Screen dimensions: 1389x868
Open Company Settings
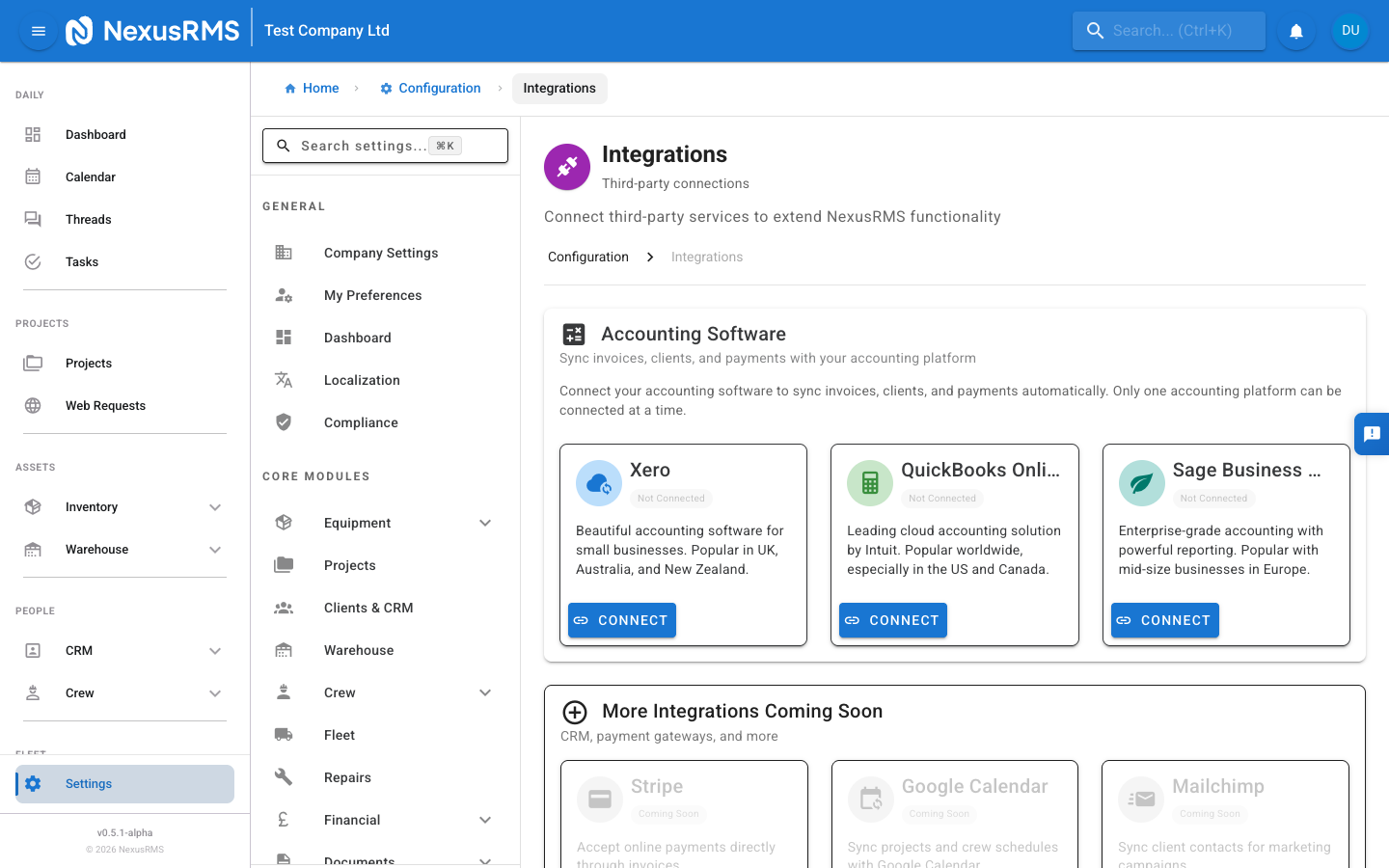click(381, 253)
